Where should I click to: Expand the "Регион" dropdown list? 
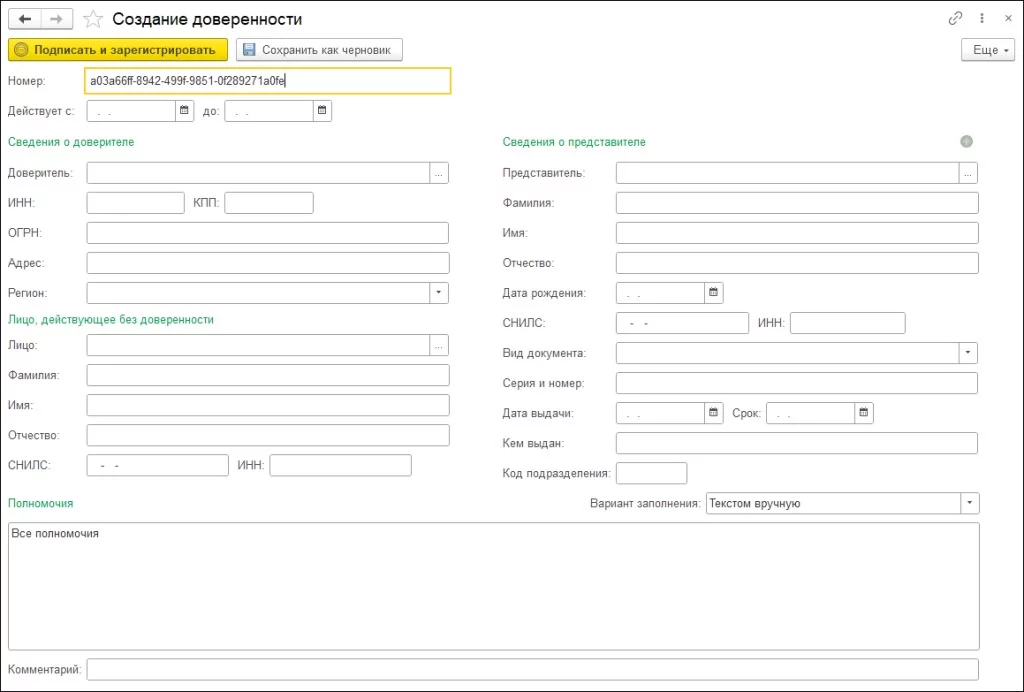coord(439,293)
